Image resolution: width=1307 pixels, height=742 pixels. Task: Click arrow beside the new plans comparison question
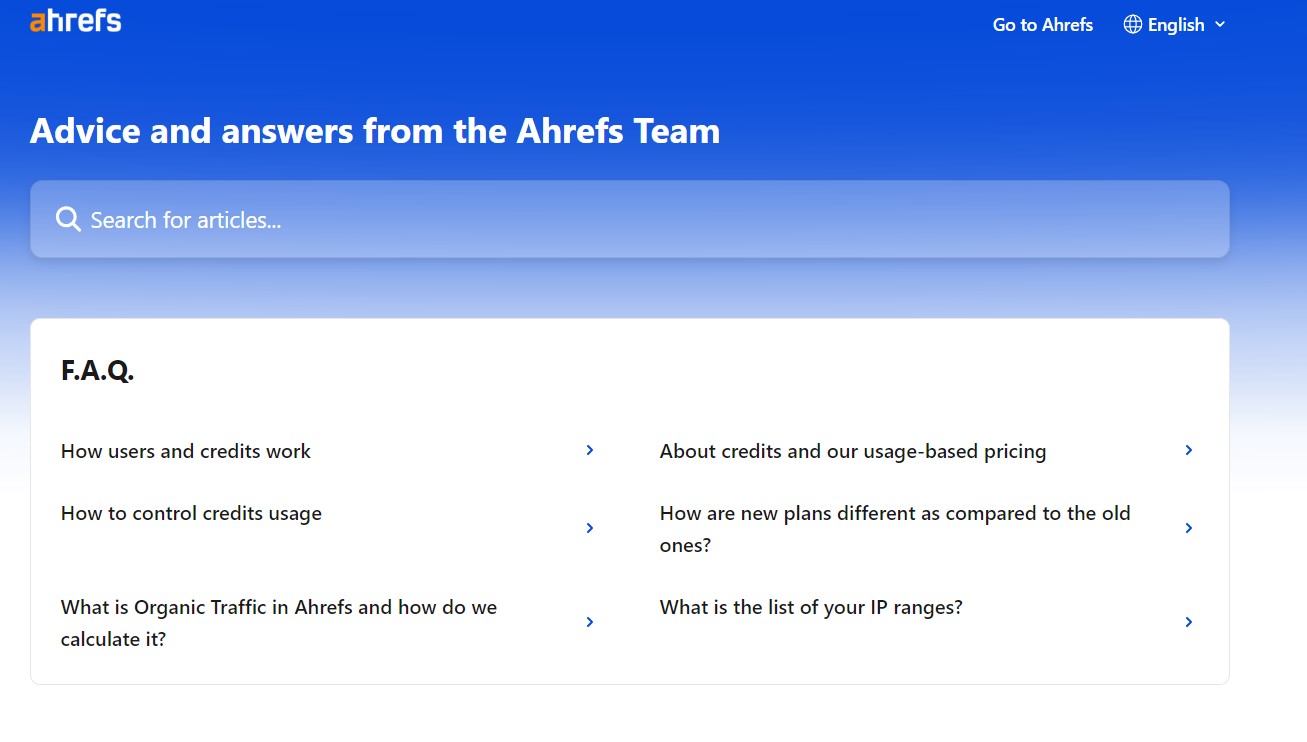(x=1189, y=528)
